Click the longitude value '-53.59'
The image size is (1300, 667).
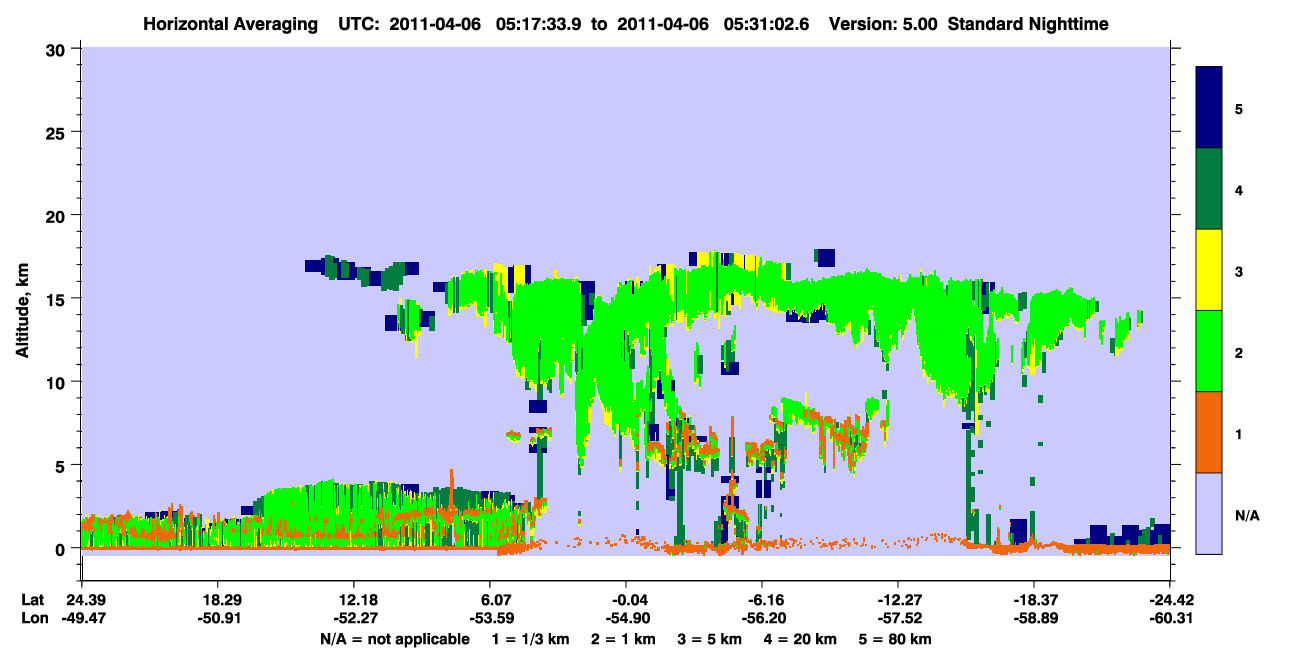click(490, 619)
